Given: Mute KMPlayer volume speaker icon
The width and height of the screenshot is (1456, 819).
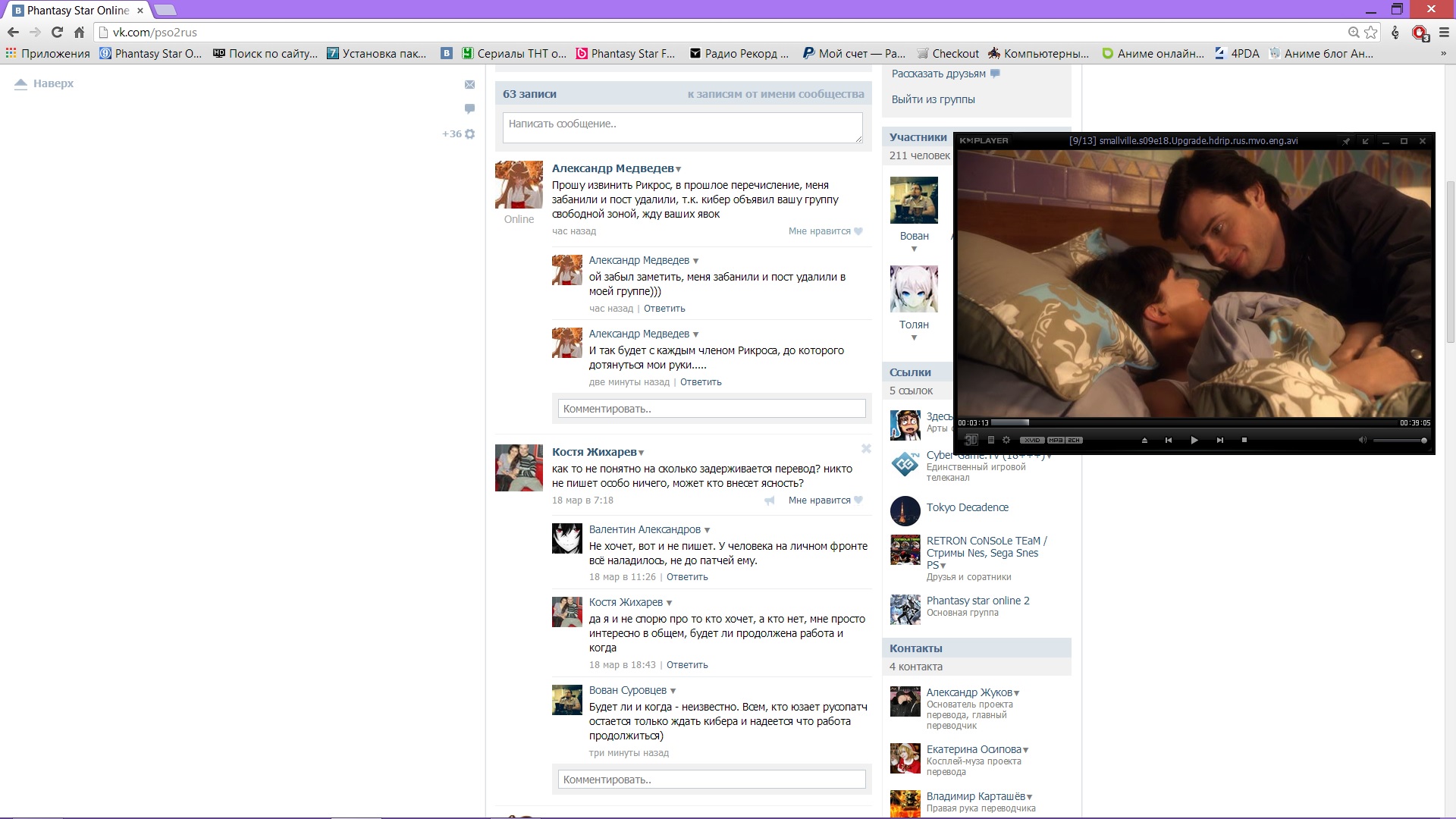Looking at the screenshot, I should tap(1362, 440).
